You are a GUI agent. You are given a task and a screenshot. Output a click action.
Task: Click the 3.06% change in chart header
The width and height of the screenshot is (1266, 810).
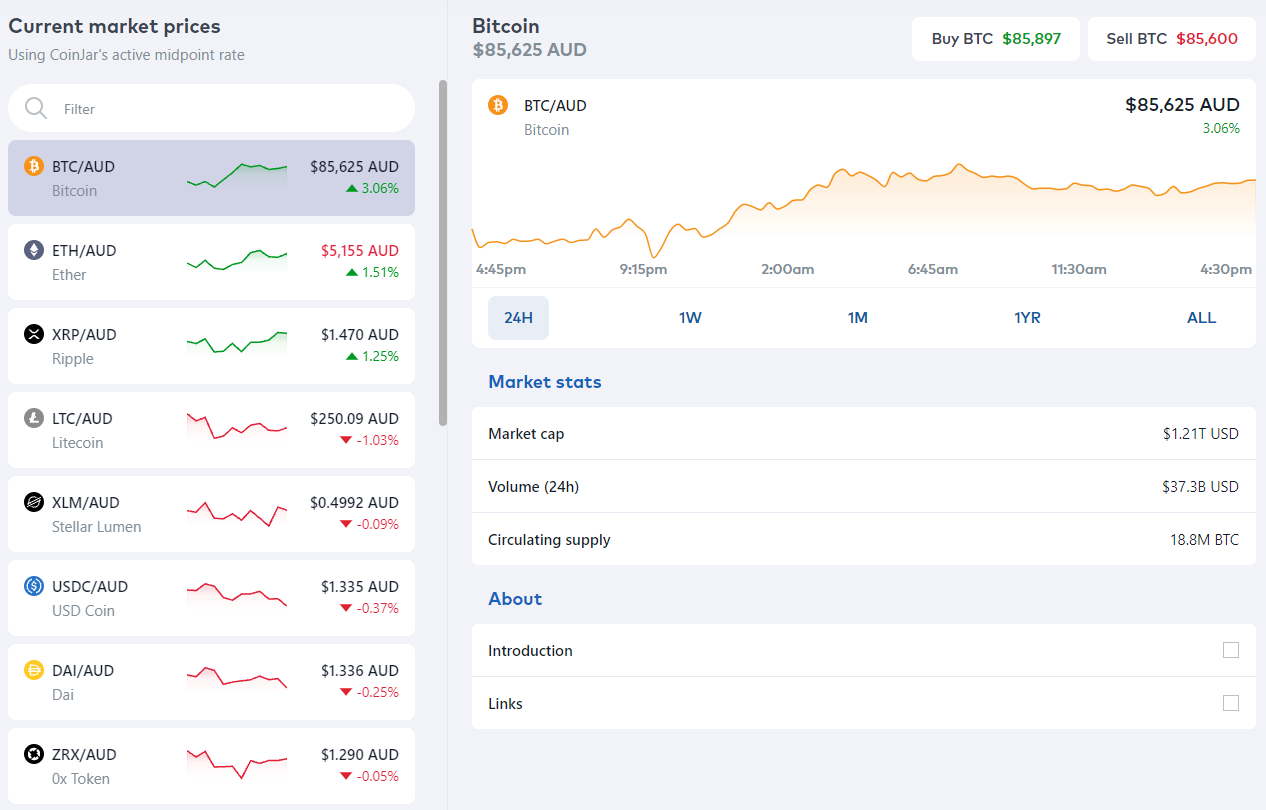(1221, 128)
